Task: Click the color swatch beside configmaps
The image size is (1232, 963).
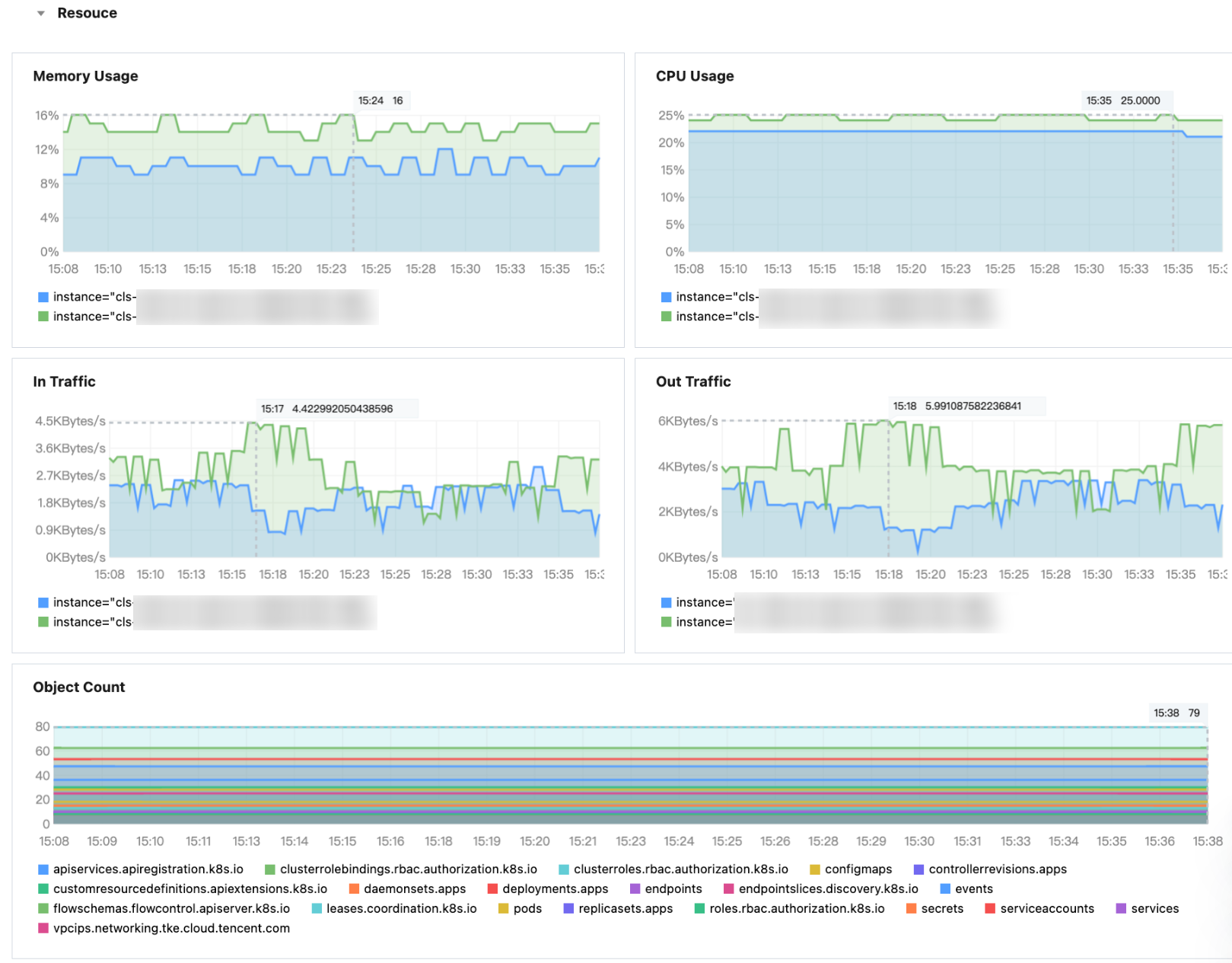Action: coord(815,869)
